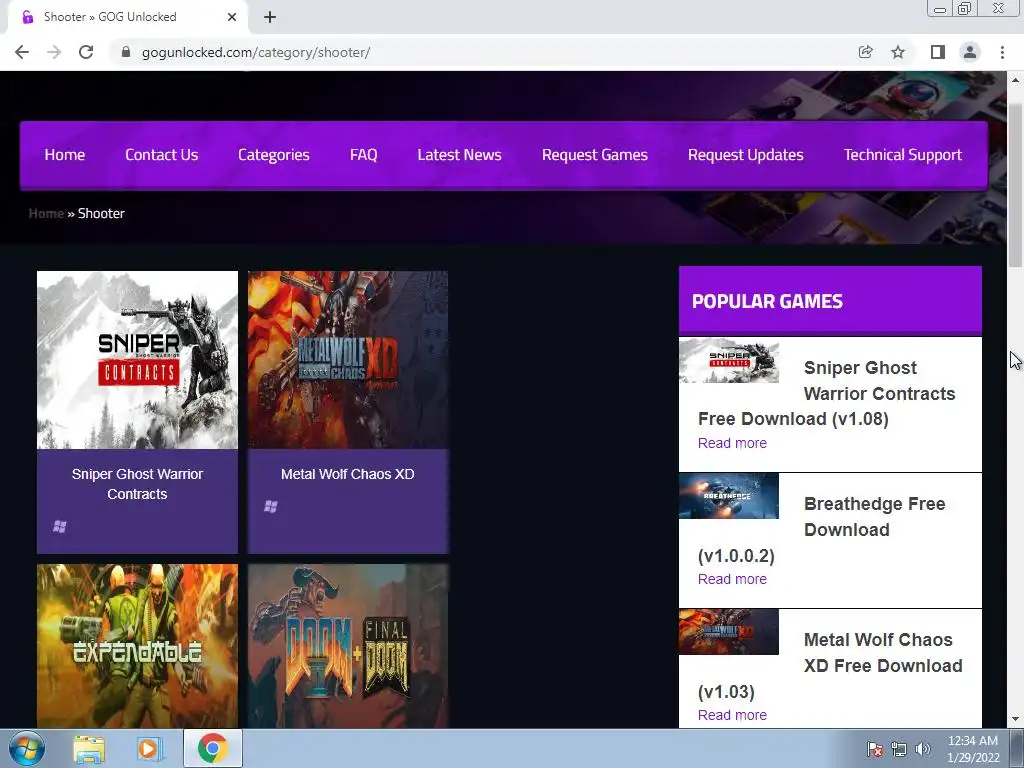Screen dimensions: 1024x768
Task: Open Request Games in the navigation bar
Action: tap(594, 155)
